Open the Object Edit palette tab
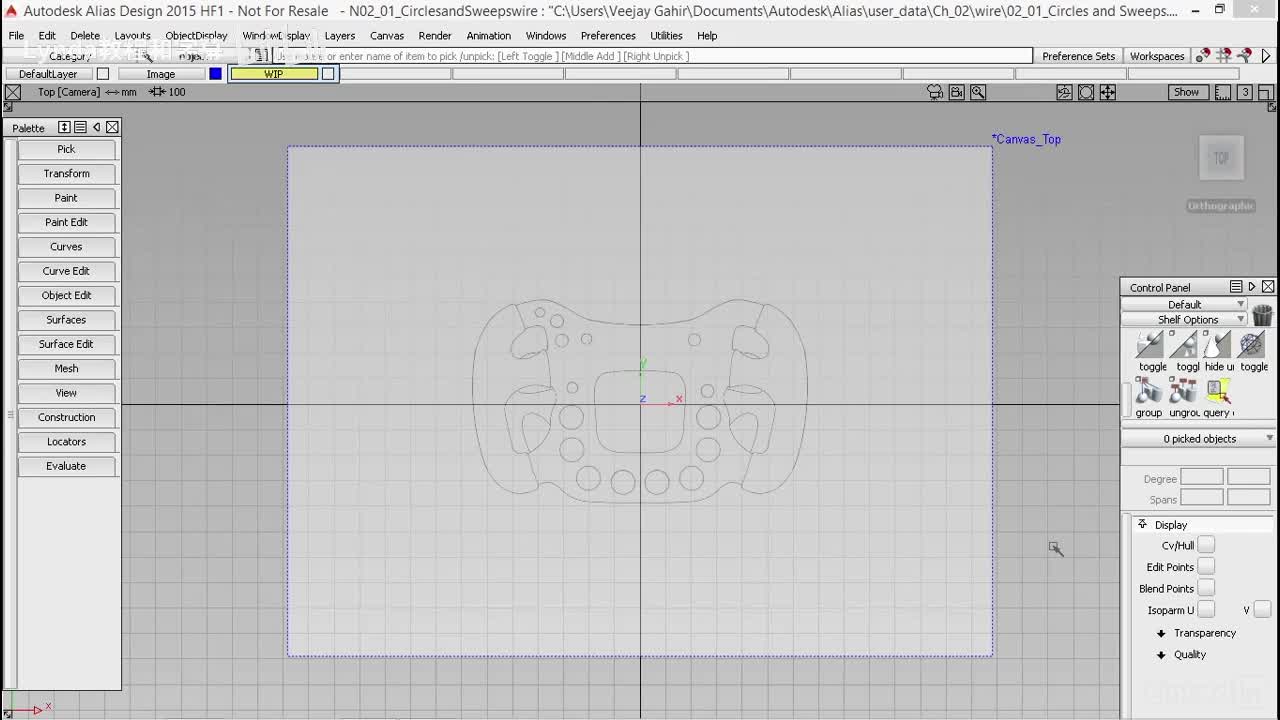The height and width of the screenshot is (720, 1280). click(x=66, y=296)
